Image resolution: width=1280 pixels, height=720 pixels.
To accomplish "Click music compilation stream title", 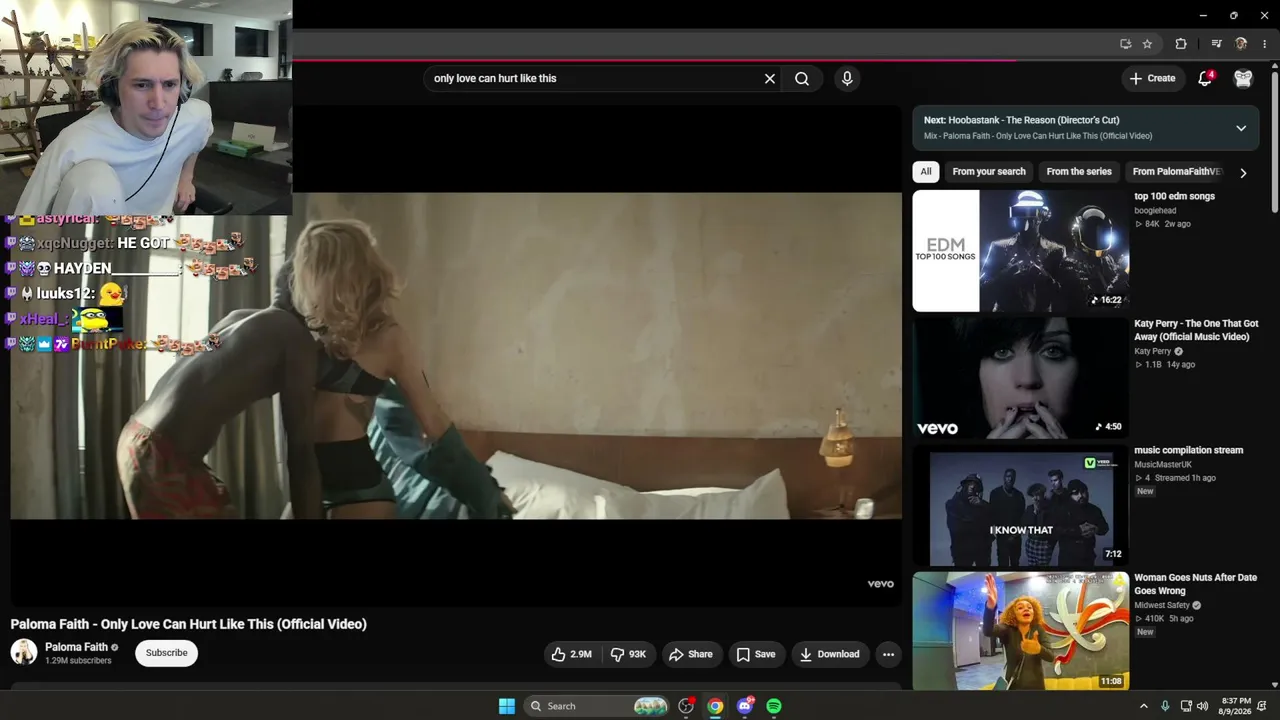I will tap(1189, 451).
